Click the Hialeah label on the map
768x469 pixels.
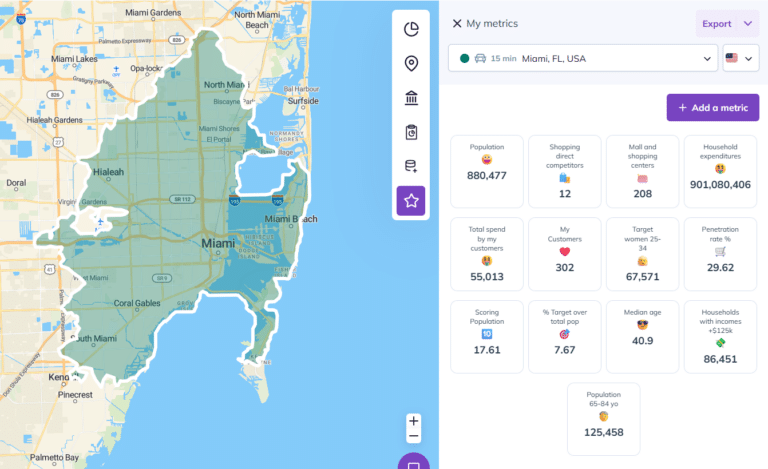[108, 172]
